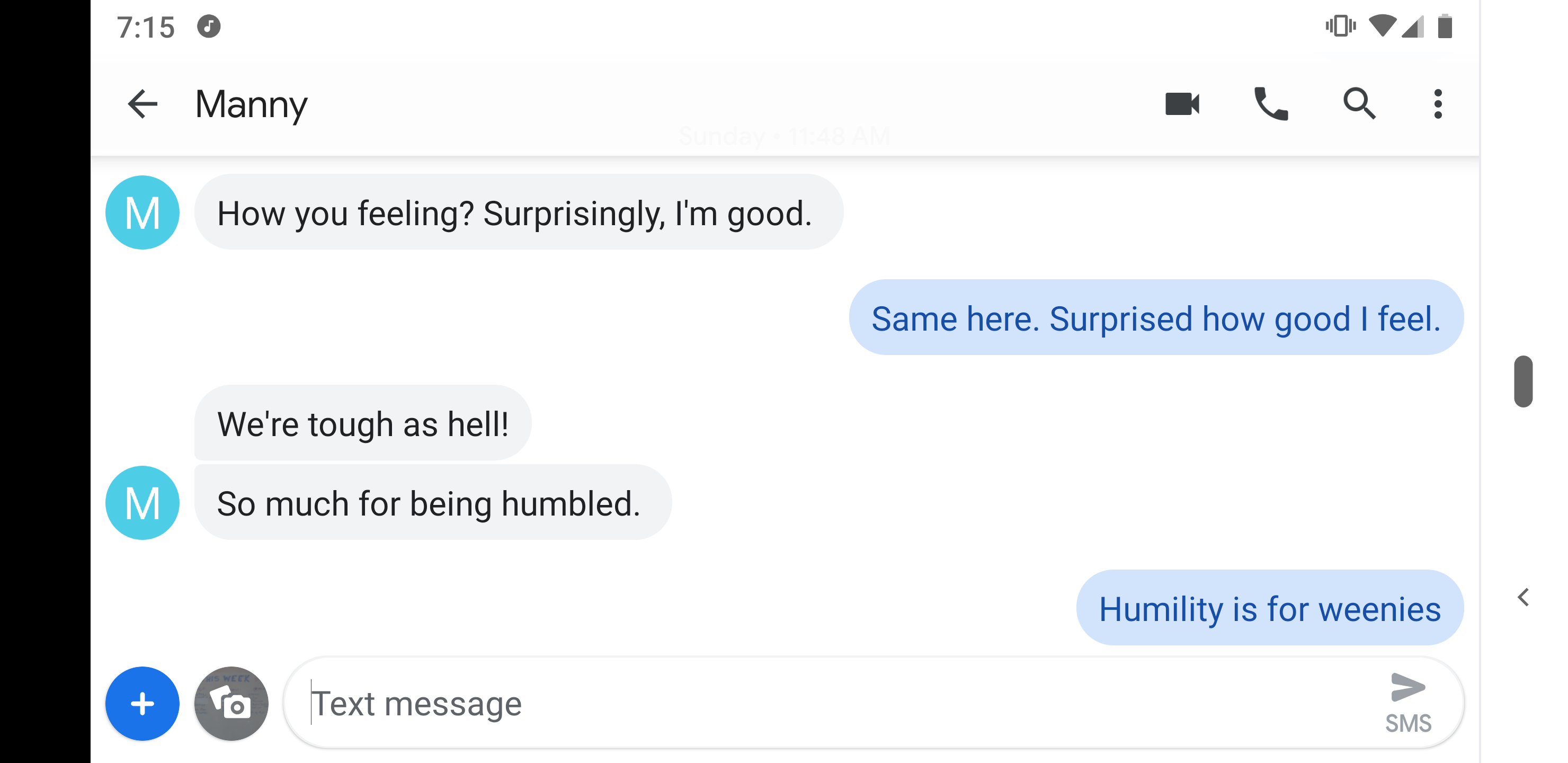
Task: Tap the 'Same here. Surprised' sent message
Action: coord(1156,318)
